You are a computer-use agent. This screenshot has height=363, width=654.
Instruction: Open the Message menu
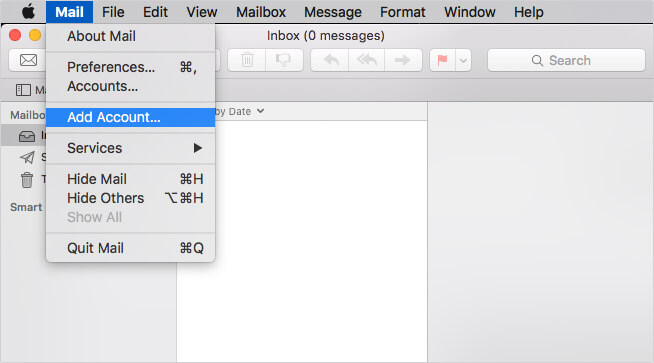click(x=332, y=12)
